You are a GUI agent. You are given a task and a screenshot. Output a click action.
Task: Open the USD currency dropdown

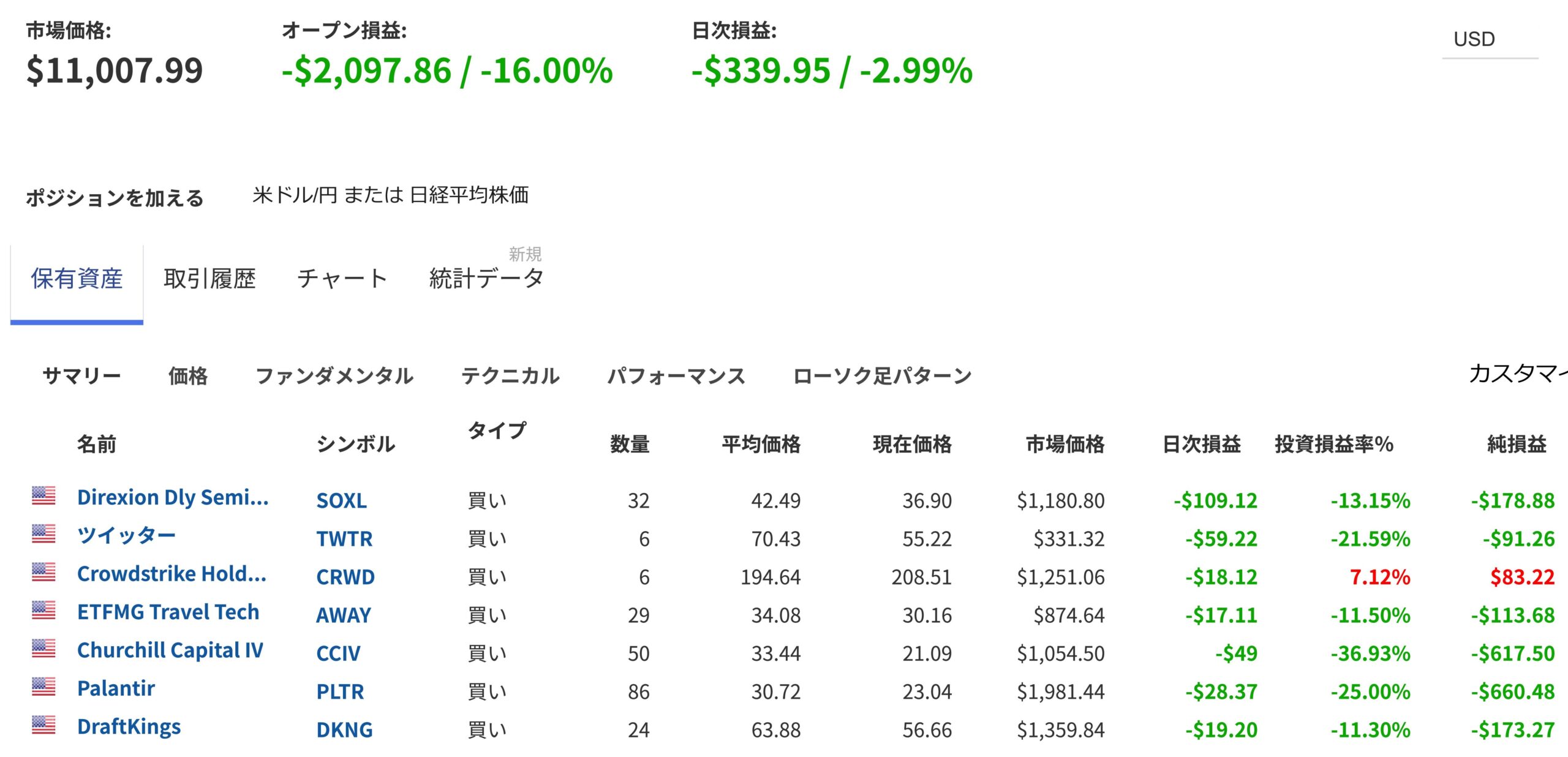click(x=1490, y=39)
